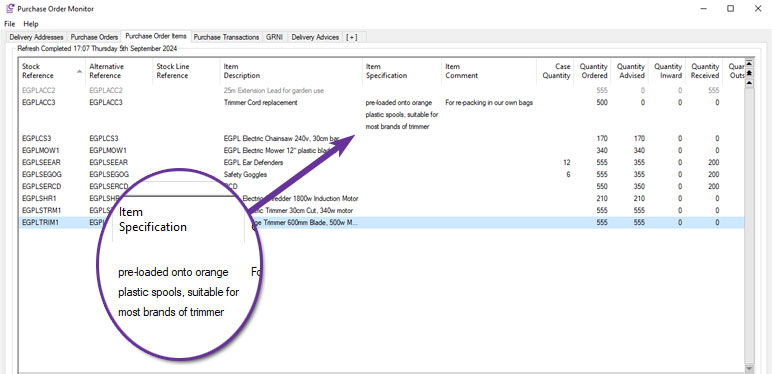Viewport: 772px width, 374px height.
Task: Click the Item Specification column header
Action: 402,71
